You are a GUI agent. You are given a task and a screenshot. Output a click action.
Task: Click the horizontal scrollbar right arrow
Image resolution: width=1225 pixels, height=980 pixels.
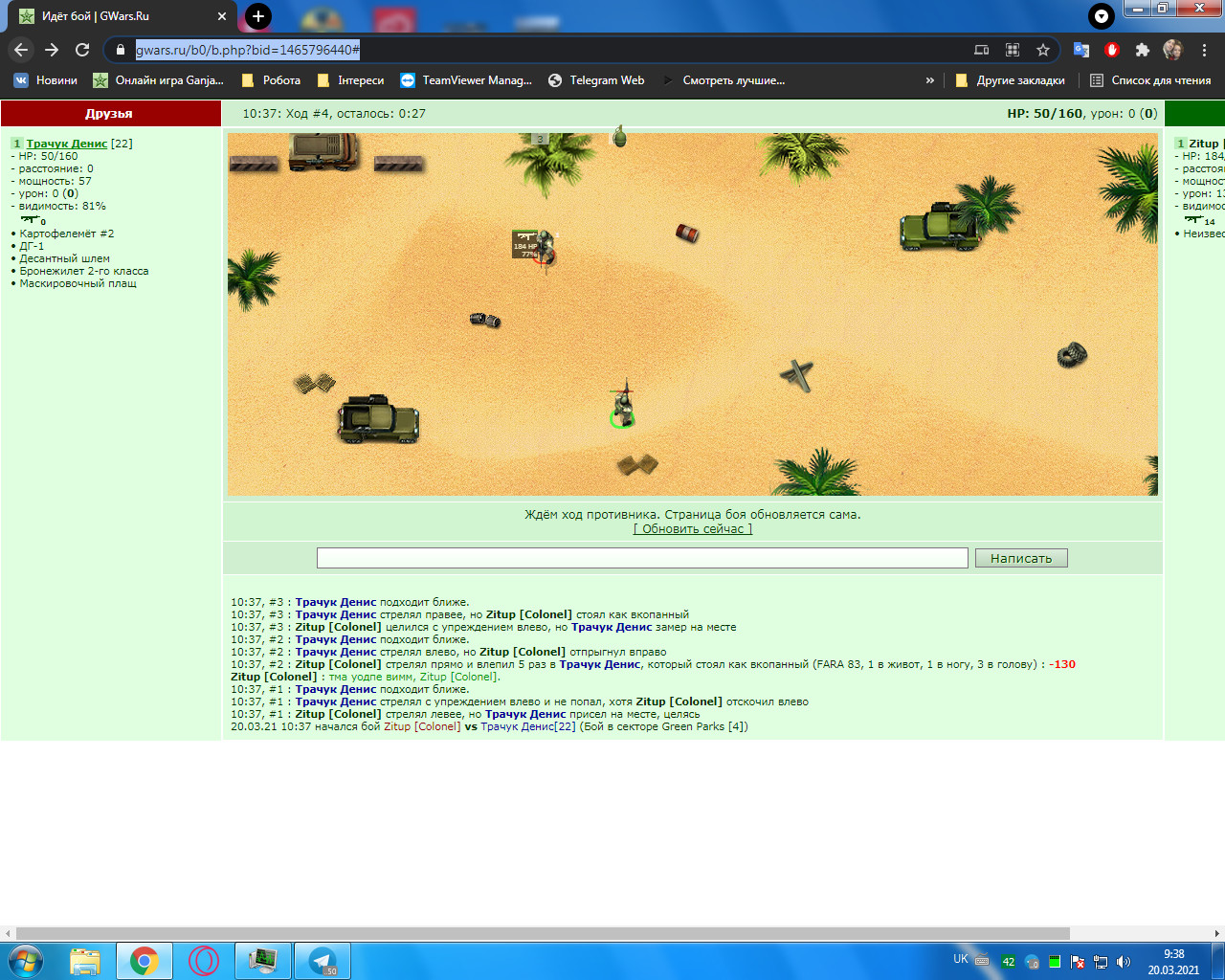[x=1217, y=933]
